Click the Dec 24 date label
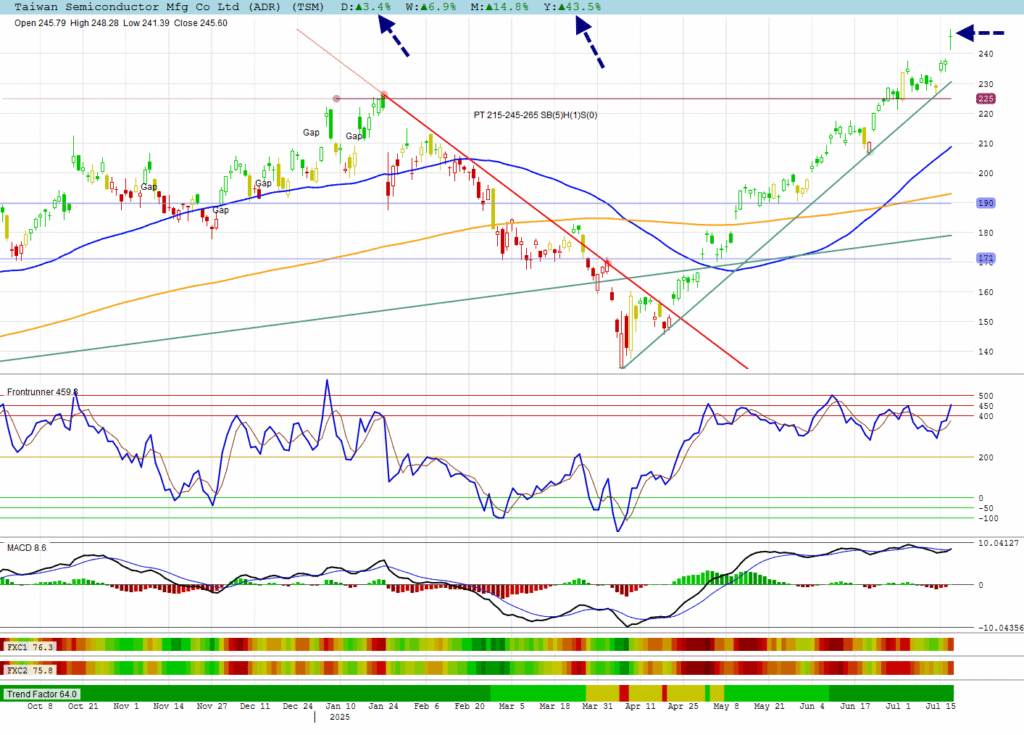Image resolution: width=1024 pixels, height=735 pixels. [x=298, y=706]
